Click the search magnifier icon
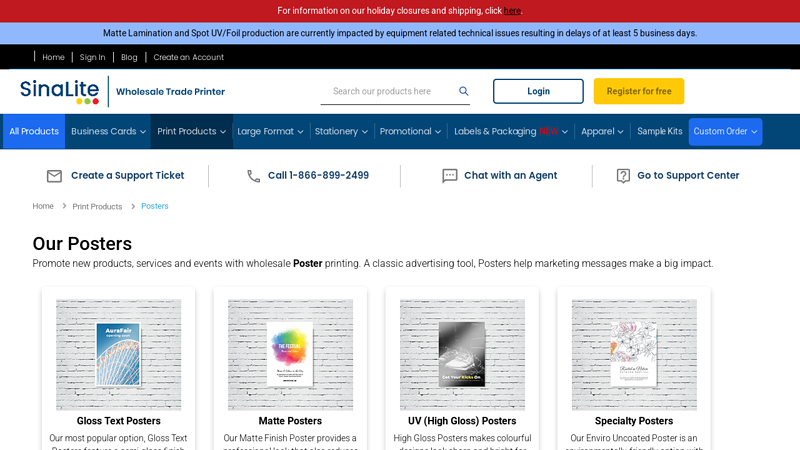This screenshot has height=450, width=800. (x=463, y=91)
